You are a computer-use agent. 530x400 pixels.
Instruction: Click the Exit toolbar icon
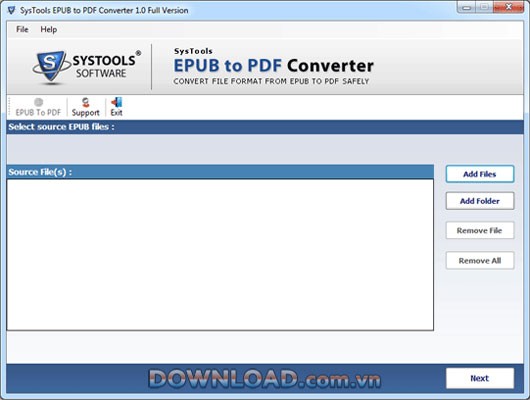click(x=116, y=107)
